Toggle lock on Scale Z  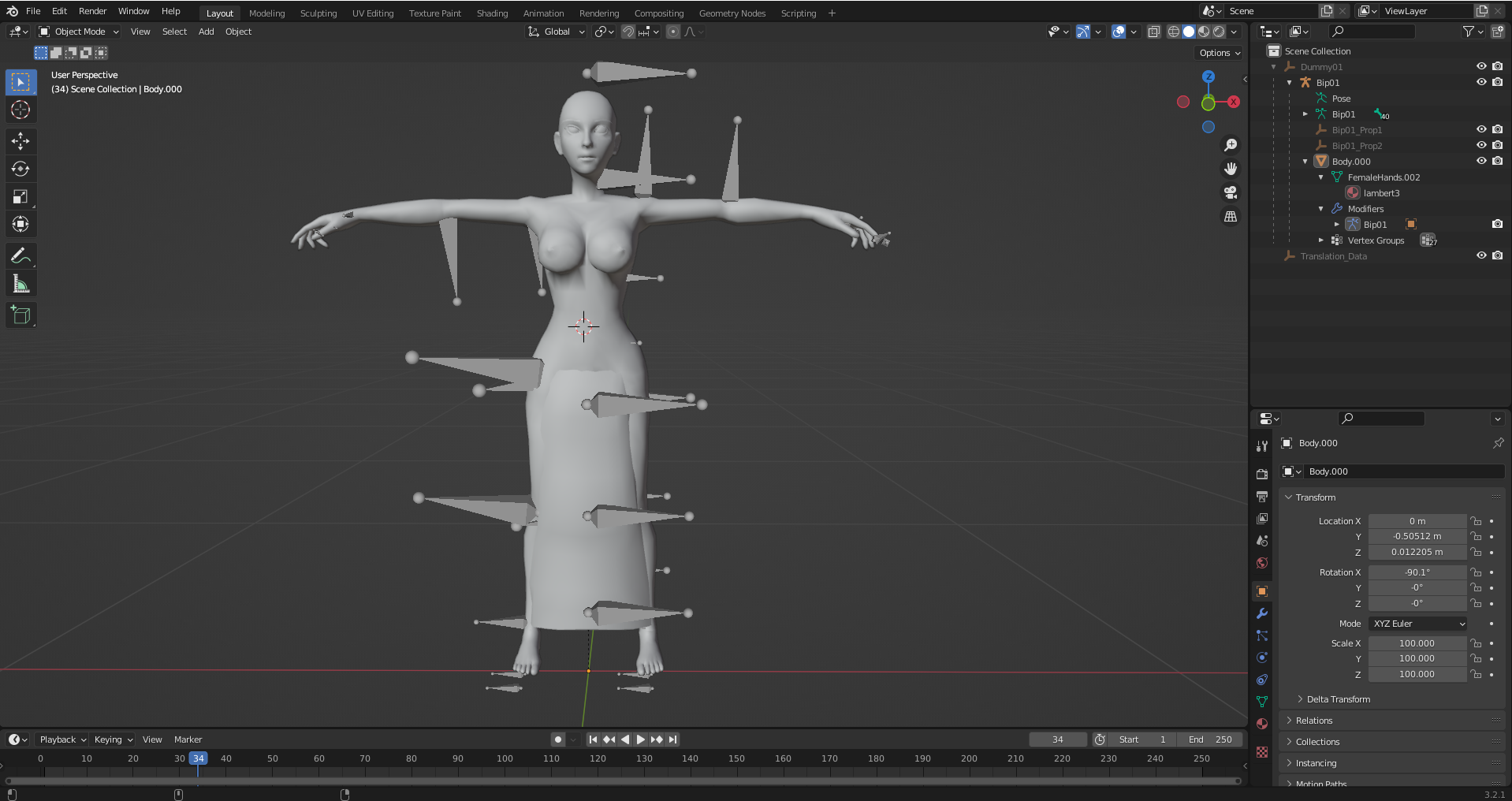pos(1476,674)
